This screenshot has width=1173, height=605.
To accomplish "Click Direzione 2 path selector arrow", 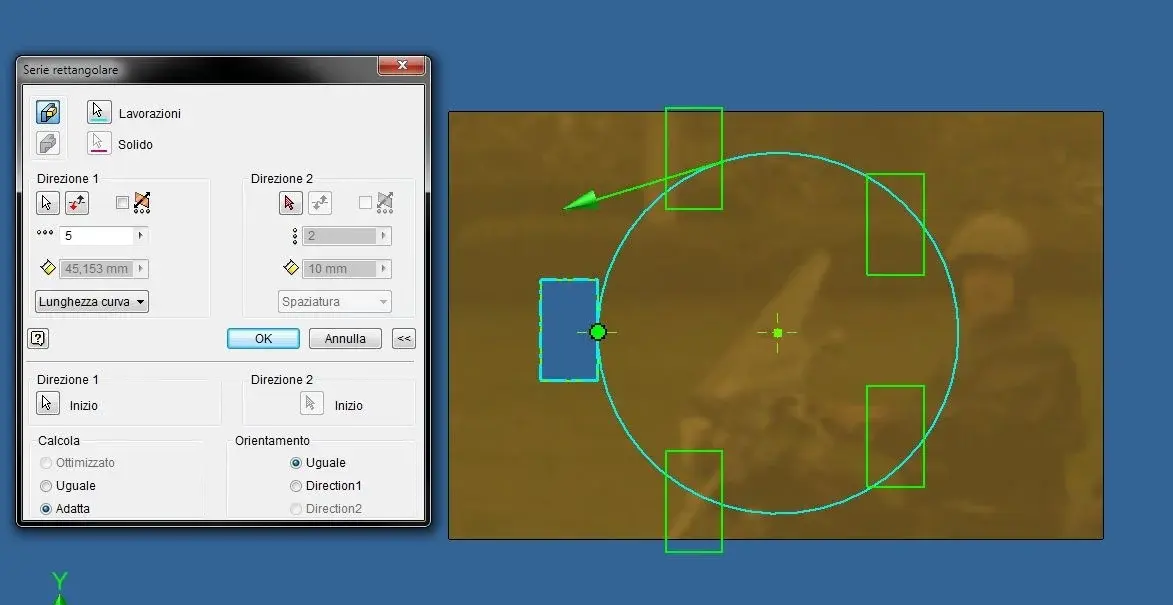I will [290, 203].
